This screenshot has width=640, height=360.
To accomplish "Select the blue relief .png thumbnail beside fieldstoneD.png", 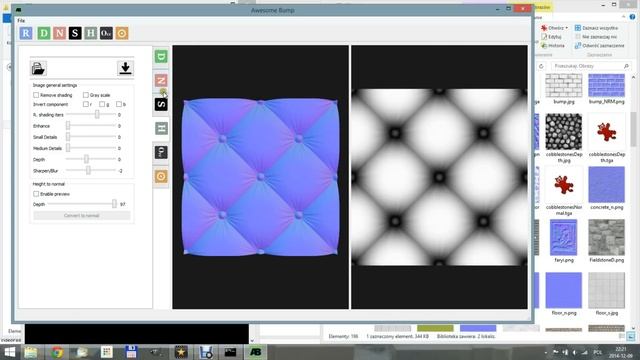I will pos(564,238).
